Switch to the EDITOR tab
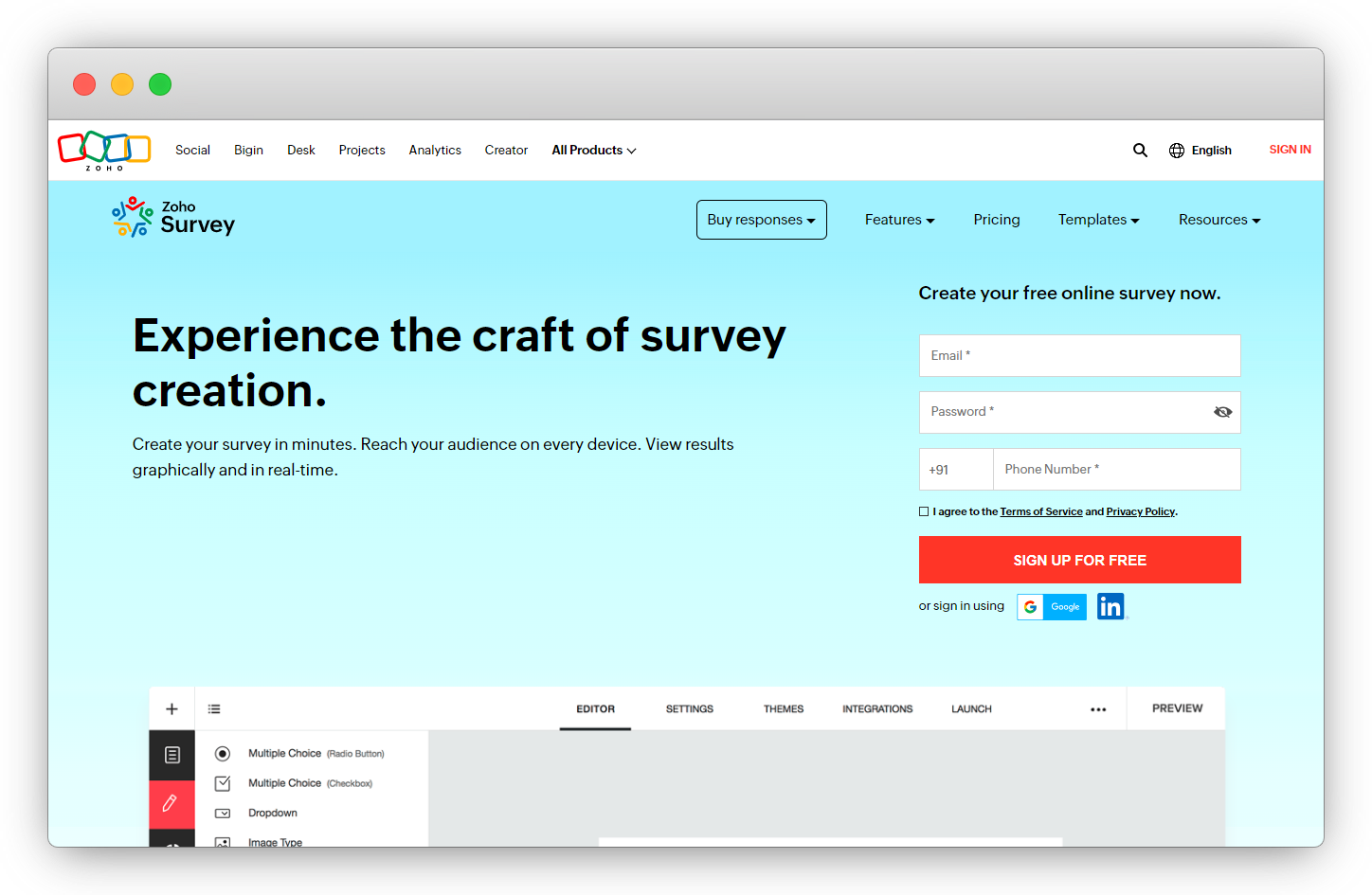This screenshot has height=895, width=1372. coord(595,709)
